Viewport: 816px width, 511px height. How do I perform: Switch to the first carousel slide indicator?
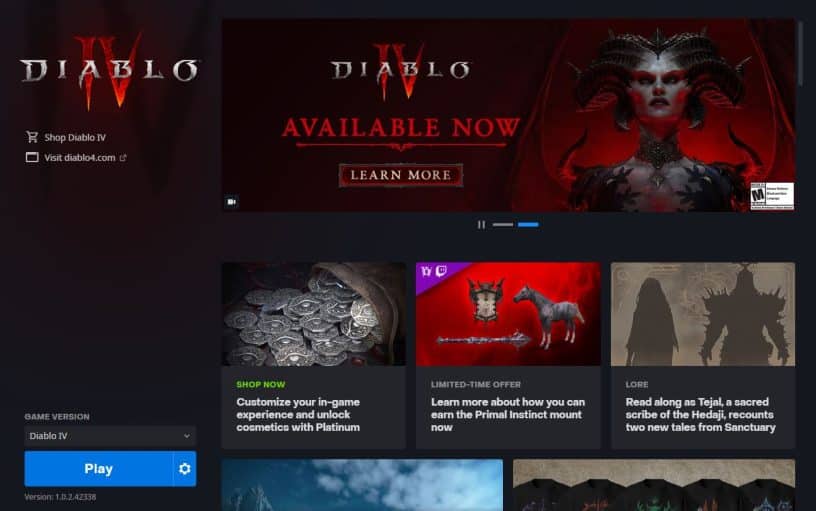pyautogui.click(x=503, y=224)
